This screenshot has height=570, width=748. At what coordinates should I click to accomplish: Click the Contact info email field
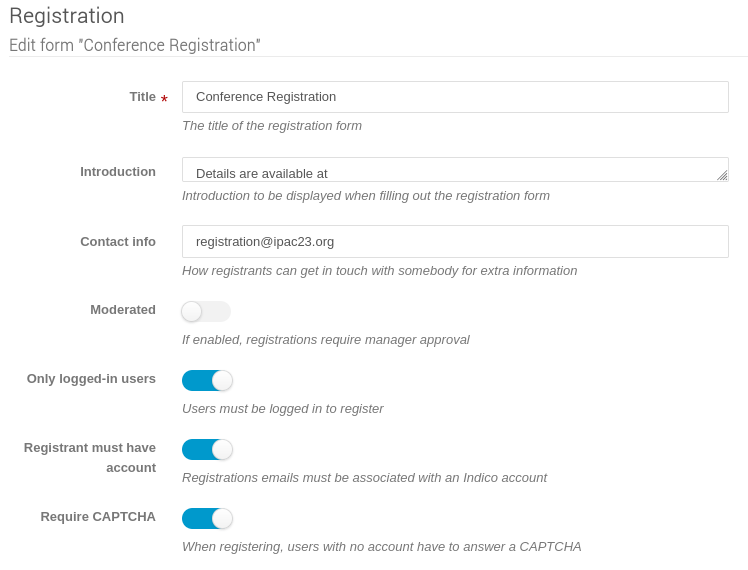point(455,241)
